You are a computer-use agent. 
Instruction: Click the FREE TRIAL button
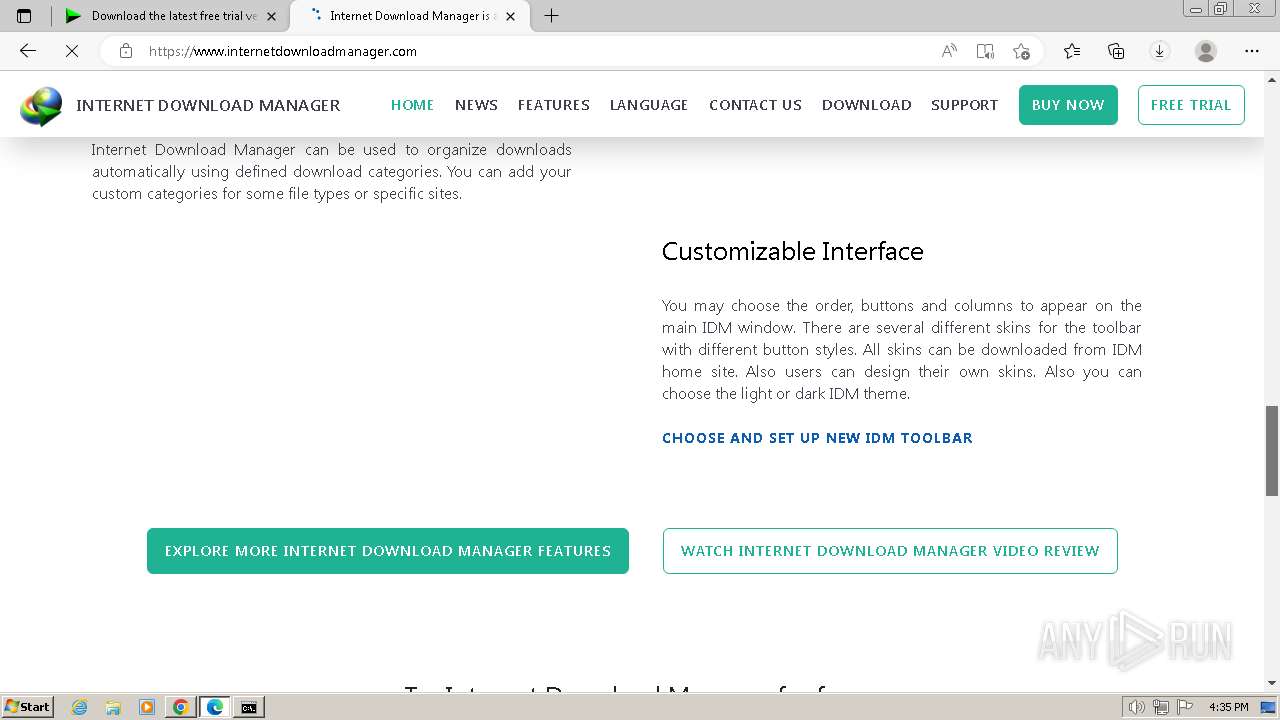(x=1191, y=105)
